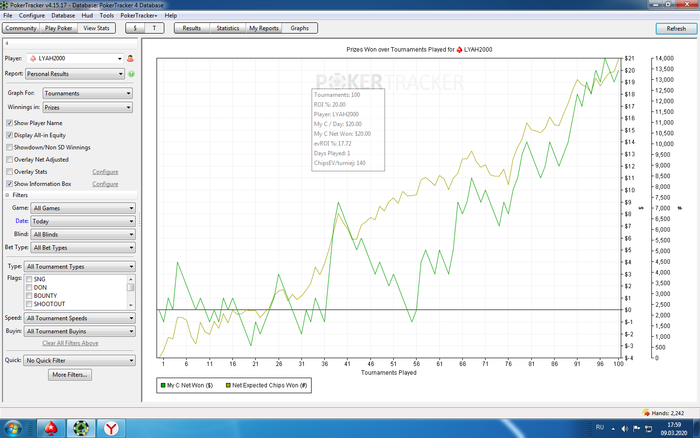Image resolution: width=700 pixels, height=438 pixels.
Task: Open the Quick filter dropdown
Action: click(x=80, y=360)
